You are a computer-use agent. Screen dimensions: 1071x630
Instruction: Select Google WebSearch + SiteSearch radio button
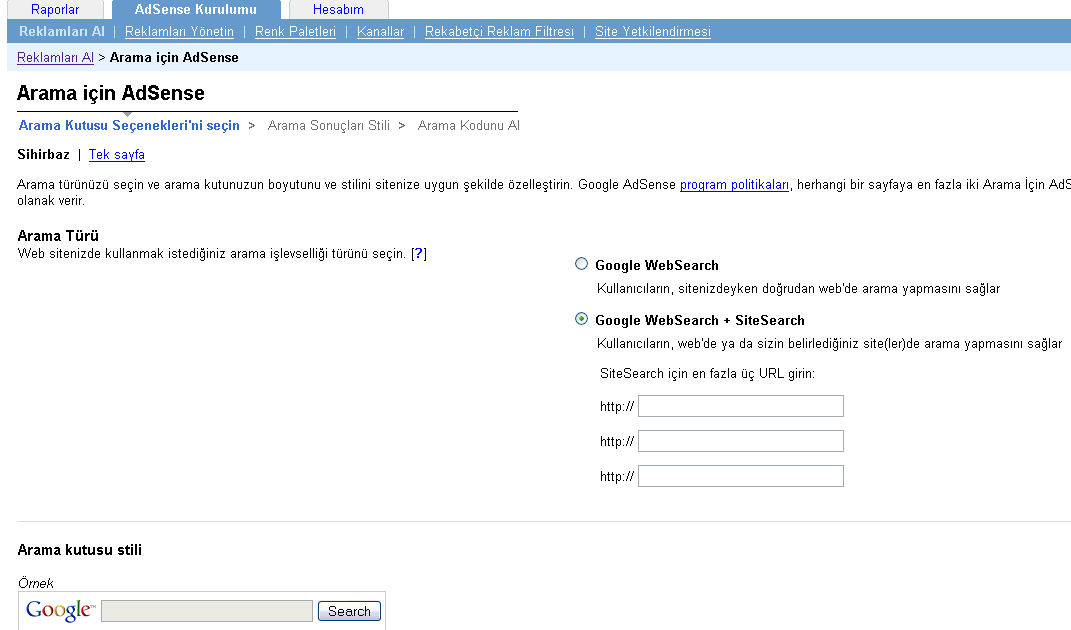tap(581, 319)
